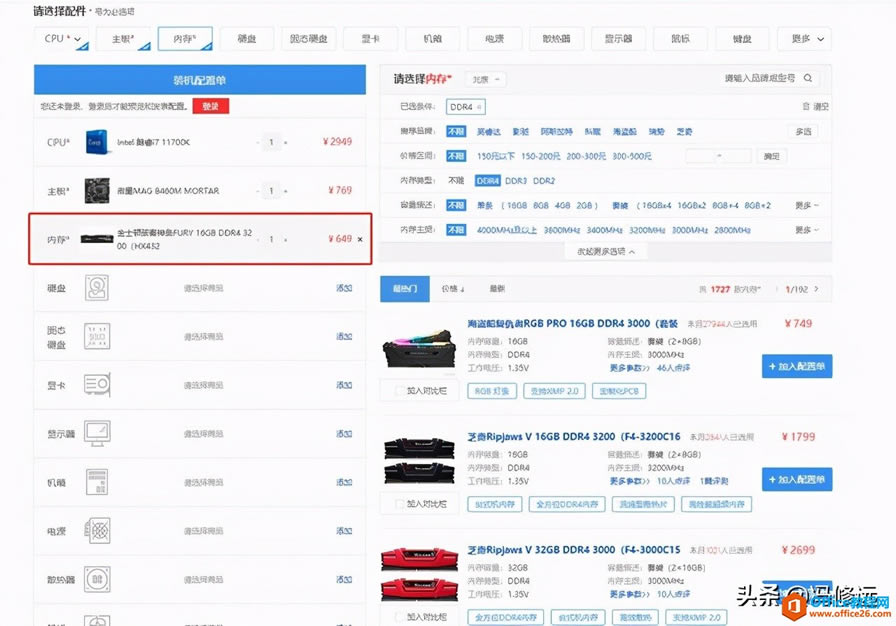Screen dimensions: 896x626
Task: Sort results by 价格
Action: coord(453,289)
